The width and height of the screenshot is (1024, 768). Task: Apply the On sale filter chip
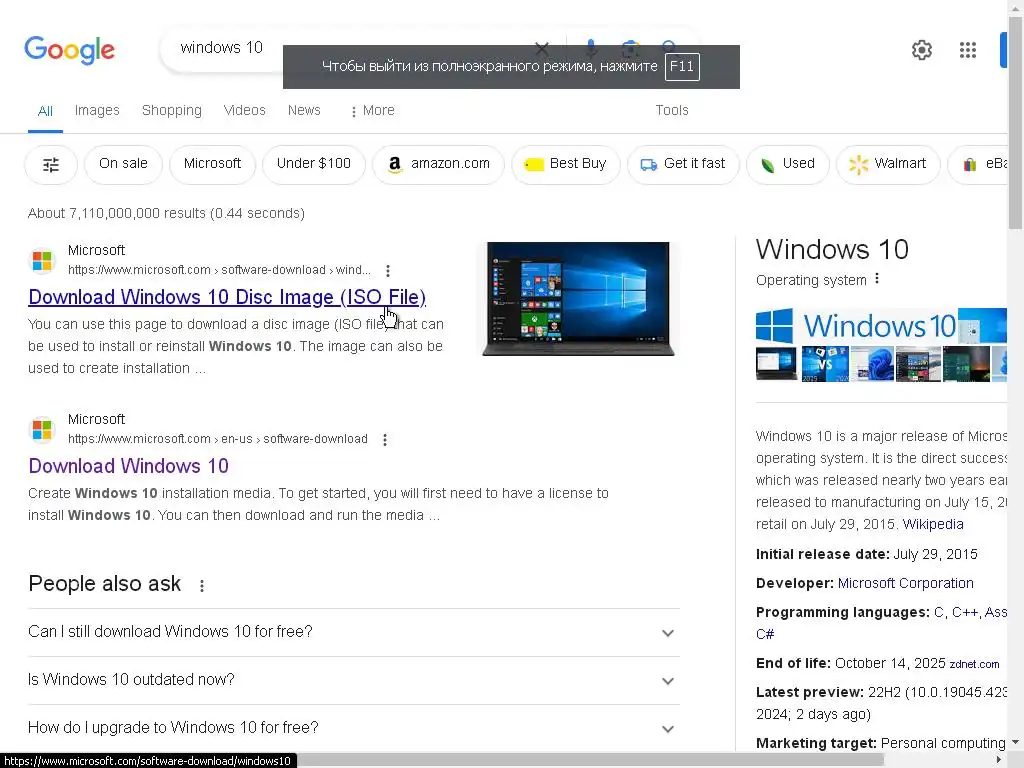123,164
